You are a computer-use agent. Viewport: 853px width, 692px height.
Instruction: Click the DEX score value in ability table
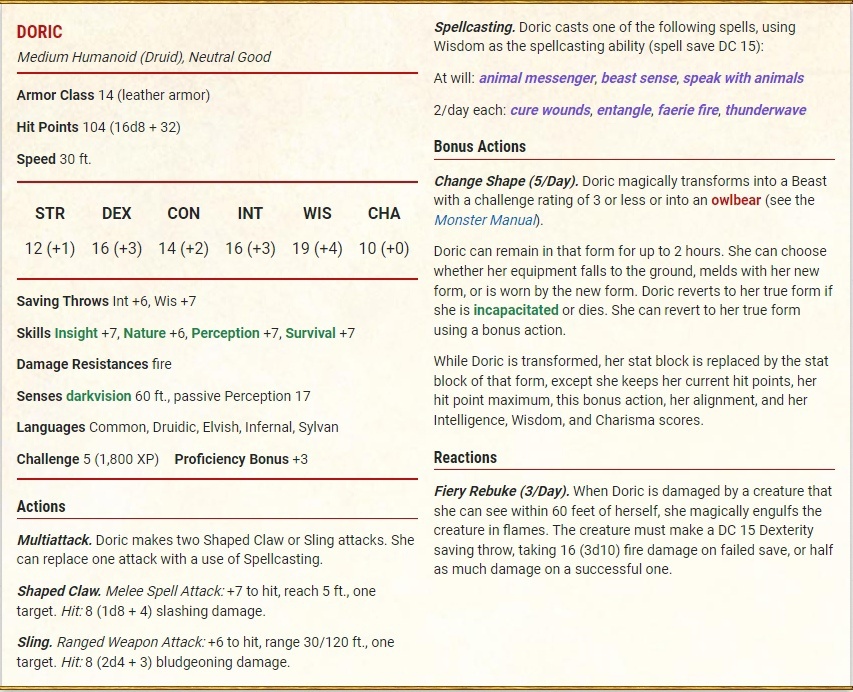click(x=117, y=249)
